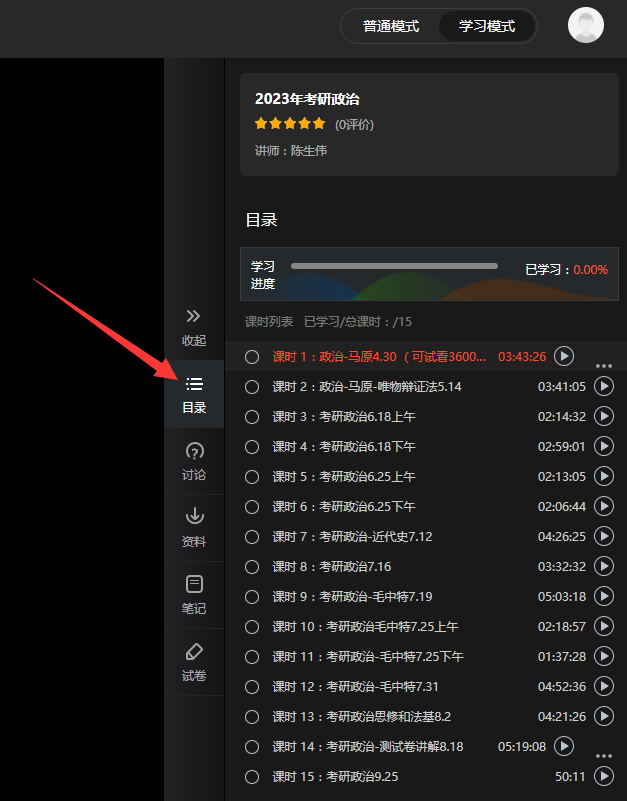Open lesson title 课时 10：考研政治毛中特7.25上午
Viewport: 627px width, 801px height.
point(365,627)
